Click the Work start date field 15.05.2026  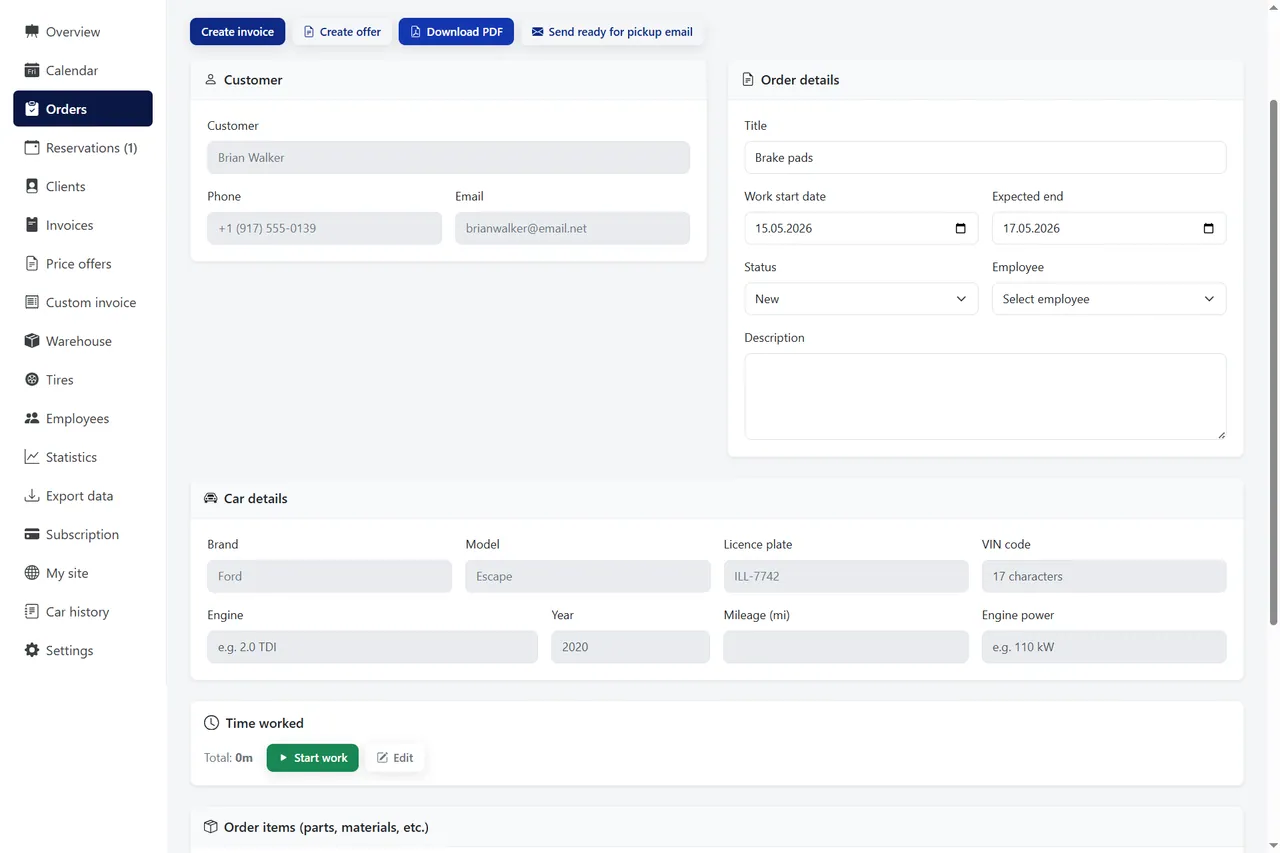click(x=861, y=228)
